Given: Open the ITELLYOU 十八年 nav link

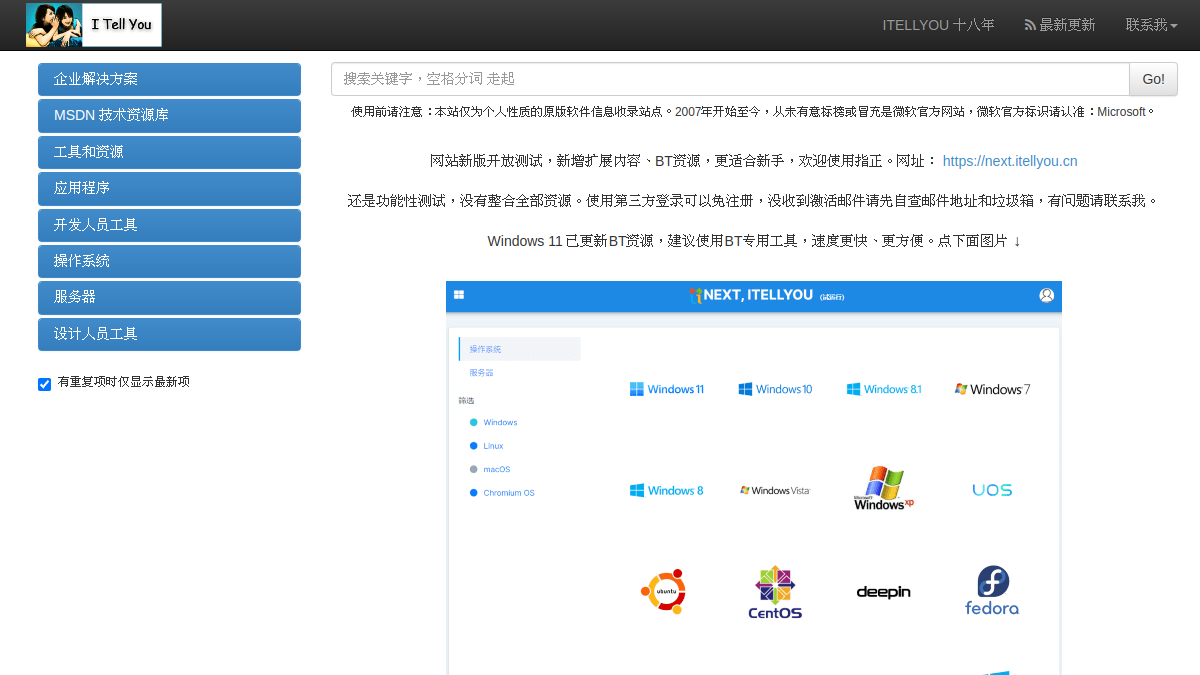Looking at the screenshot, I should pos(938,25).
